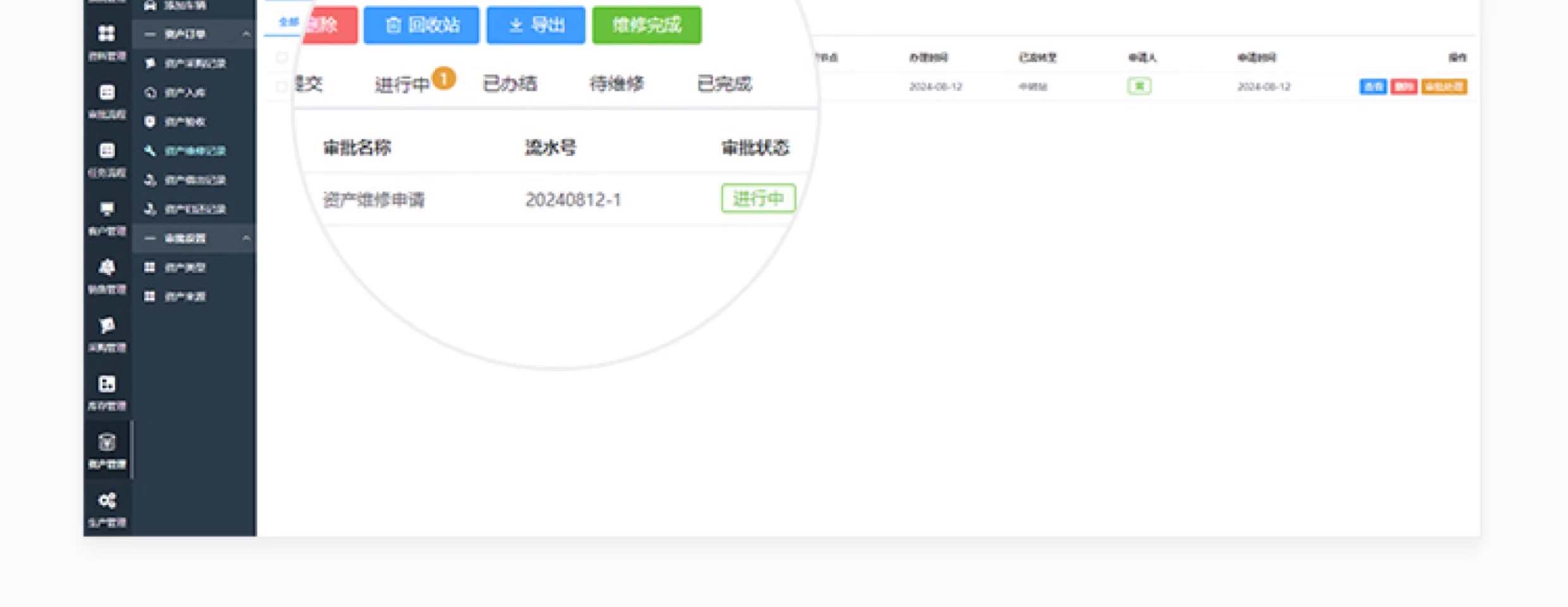Open 生产管理 gears icon in sidebar
This screenshot has width=1568, height=607.
107,508
